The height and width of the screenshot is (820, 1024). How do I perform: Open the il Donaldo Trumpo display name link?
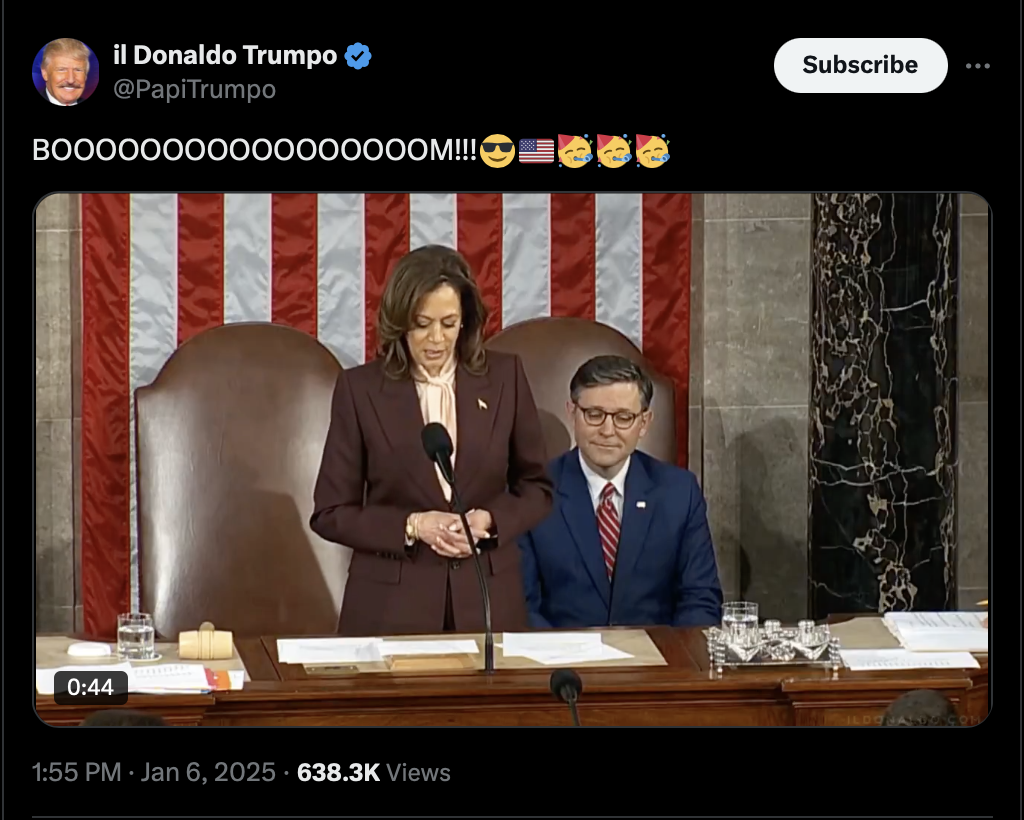[x=225, y=55]
